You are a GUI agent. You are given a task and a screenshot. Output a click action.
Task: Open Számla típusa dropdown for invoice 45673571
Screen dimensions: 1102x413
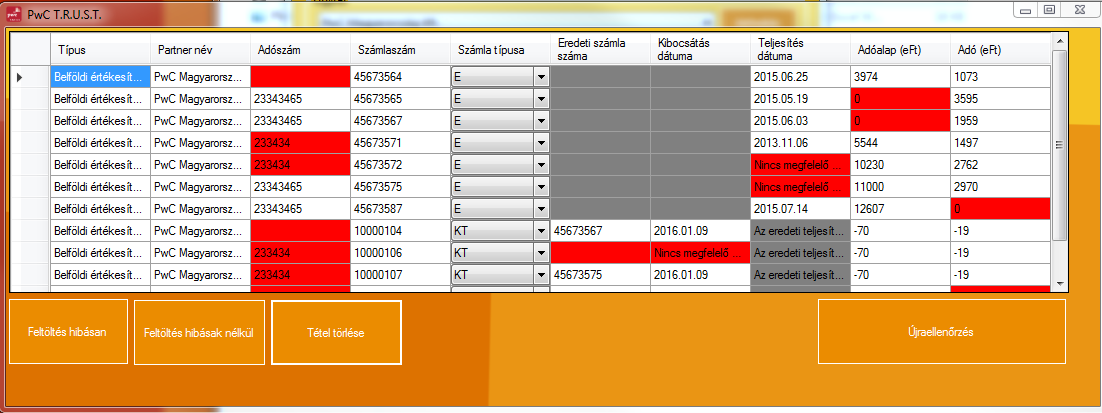(x=541, y=143)
